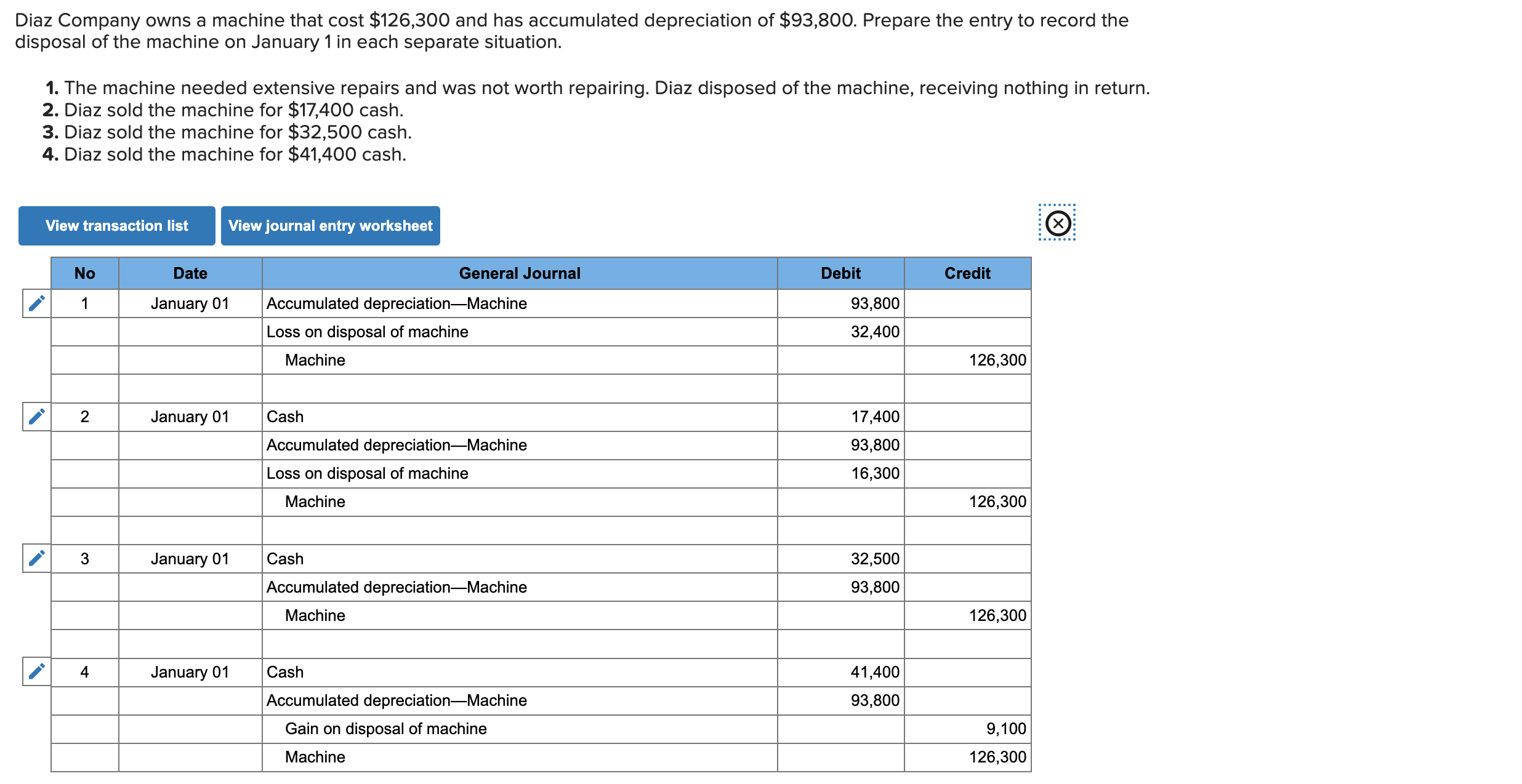Click pencil edit icon for entry 1
Image resolution: width=1522 pixels, height=784 pixels.
click(37, 303)
